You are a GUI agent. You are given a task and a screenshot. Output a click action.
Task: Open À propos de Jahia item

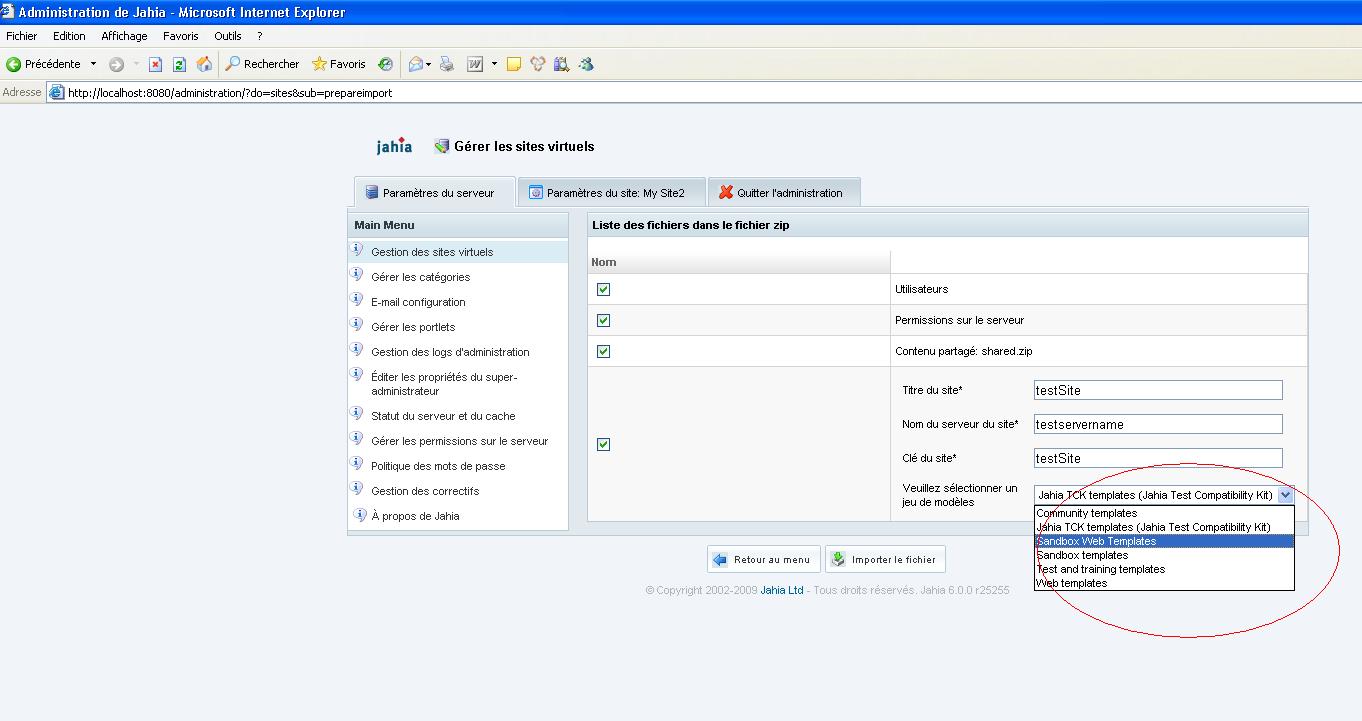[x=415, y=516]
